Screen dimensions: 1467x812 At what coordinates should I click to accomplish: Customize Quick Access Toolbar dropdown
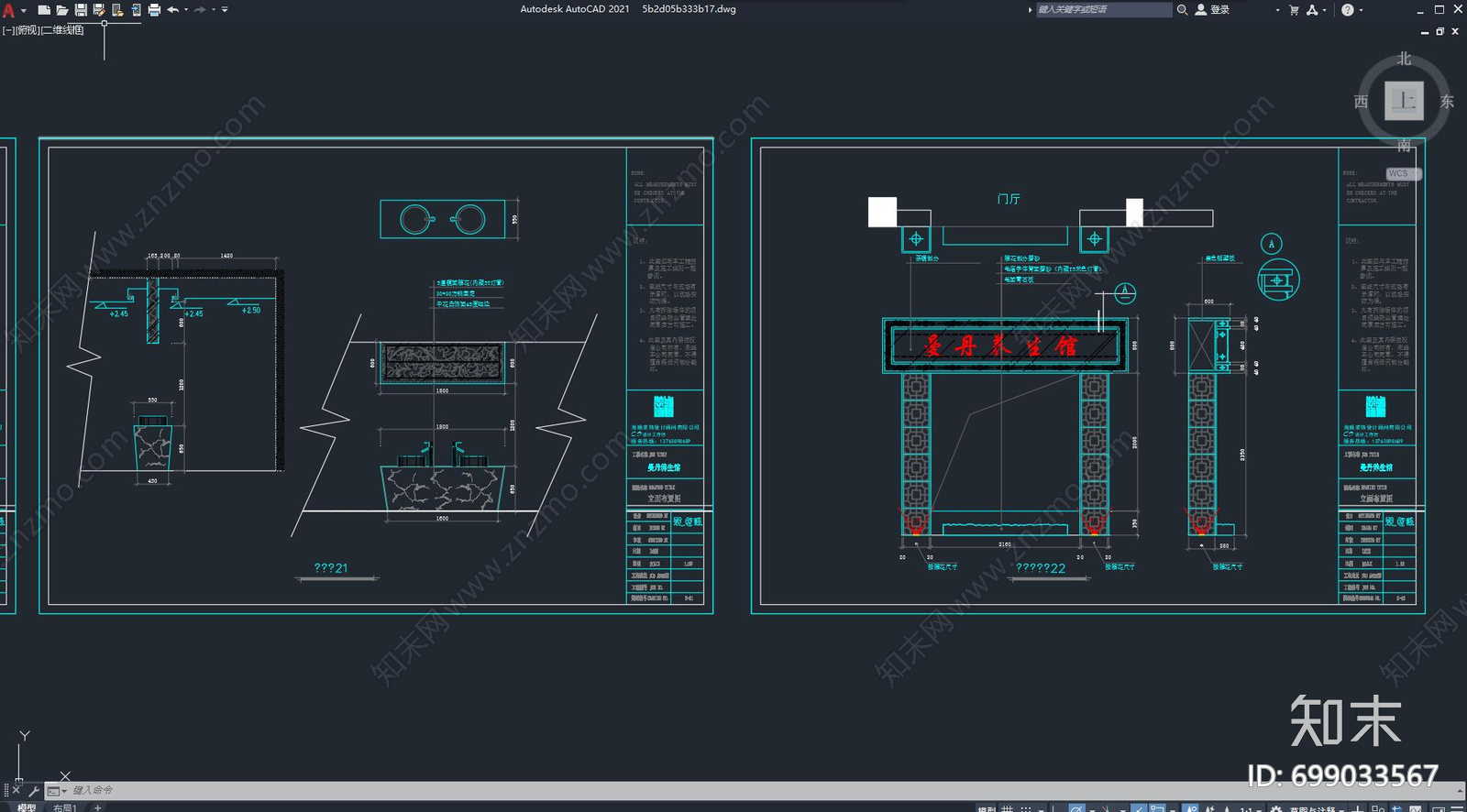[225, 10]
